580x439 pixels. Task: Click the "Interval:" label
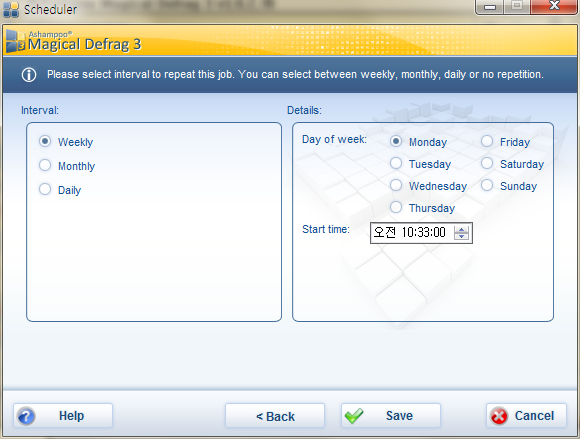pyautogui.click(x=40, y=110)
